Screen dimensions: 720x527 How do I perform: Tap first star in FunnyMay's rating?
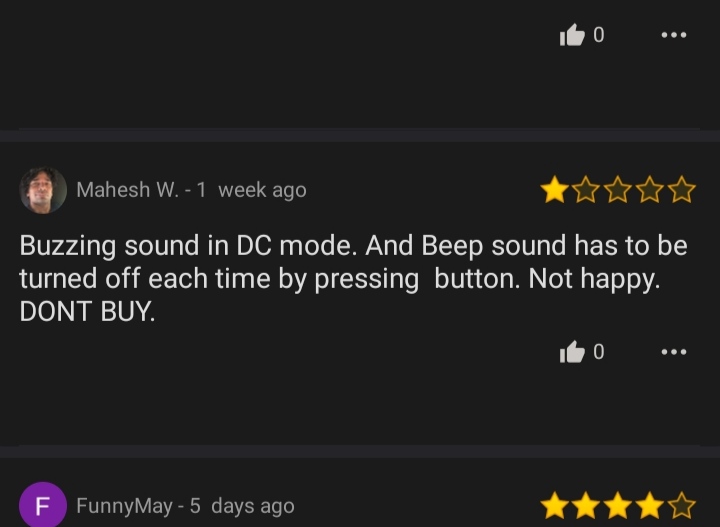click(x=555, y=505)
